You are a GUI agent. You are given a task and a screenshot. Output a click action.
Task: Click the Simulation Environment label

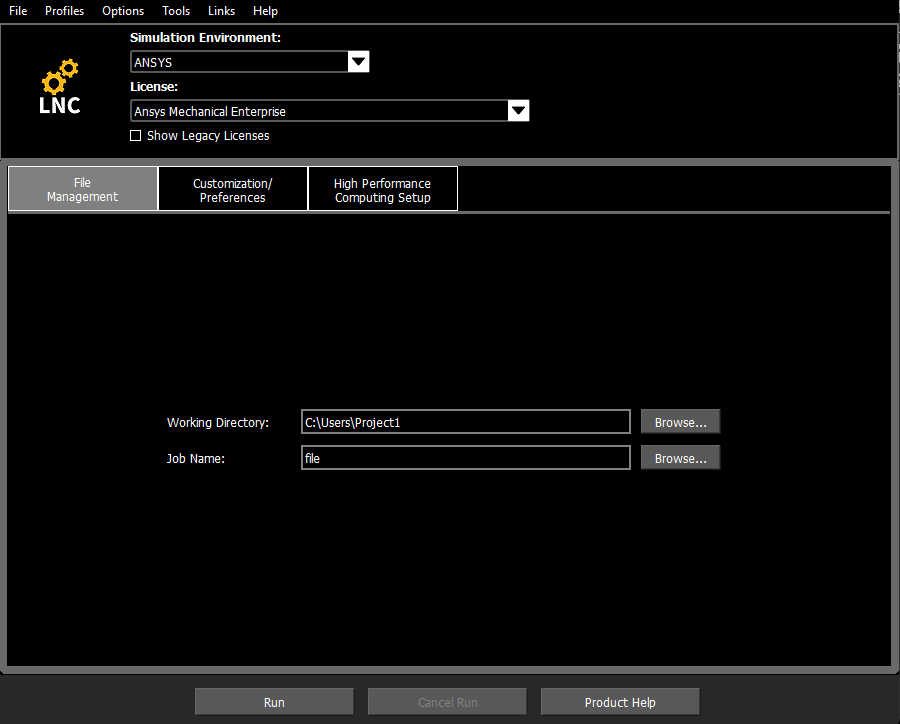tap(205, 38)
